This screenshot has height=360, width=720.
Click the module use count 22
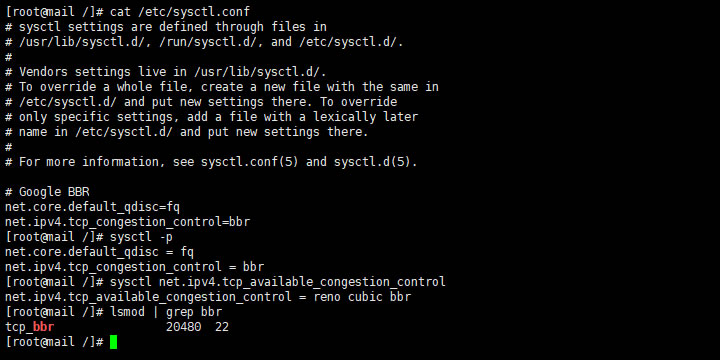click(x=222, y=327)
